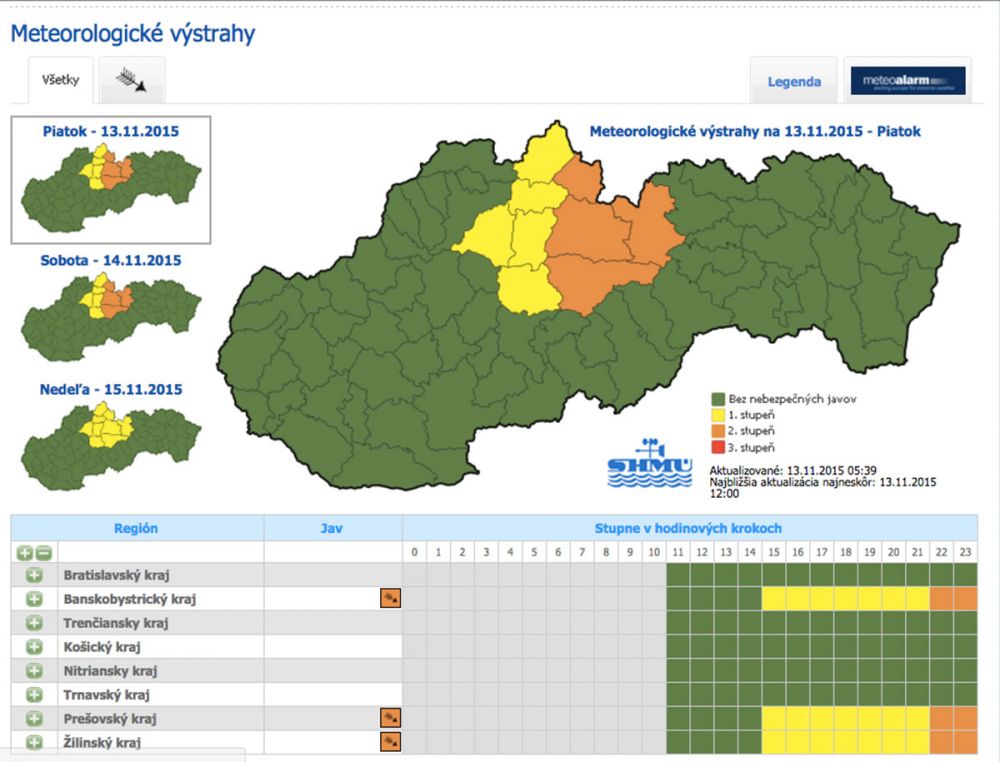This screenshot has height=762, width=1000.
Task: Open the Legenda tab
Action: click(794, 82)
